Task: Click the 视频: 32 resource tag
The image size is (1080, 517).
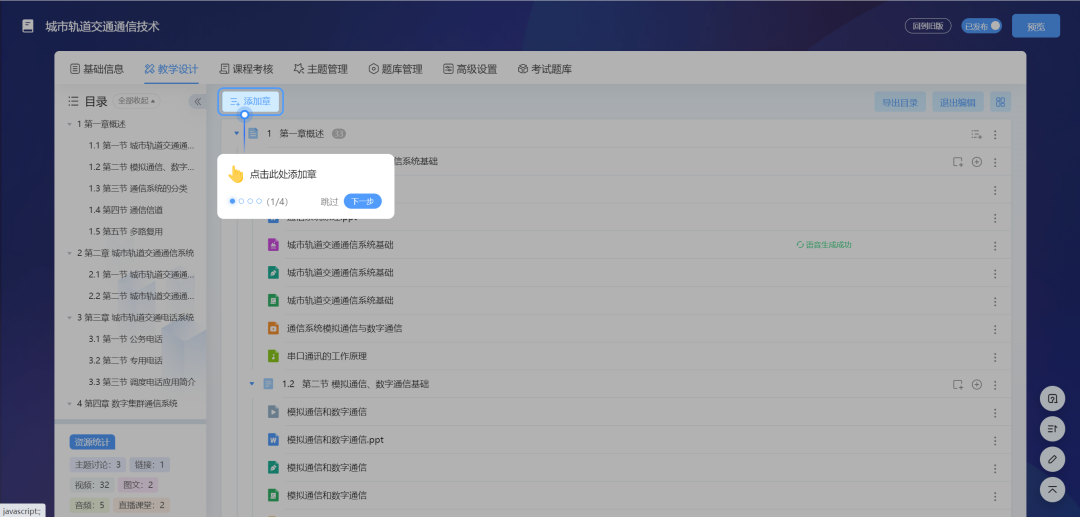Action: tap(92, 485)
